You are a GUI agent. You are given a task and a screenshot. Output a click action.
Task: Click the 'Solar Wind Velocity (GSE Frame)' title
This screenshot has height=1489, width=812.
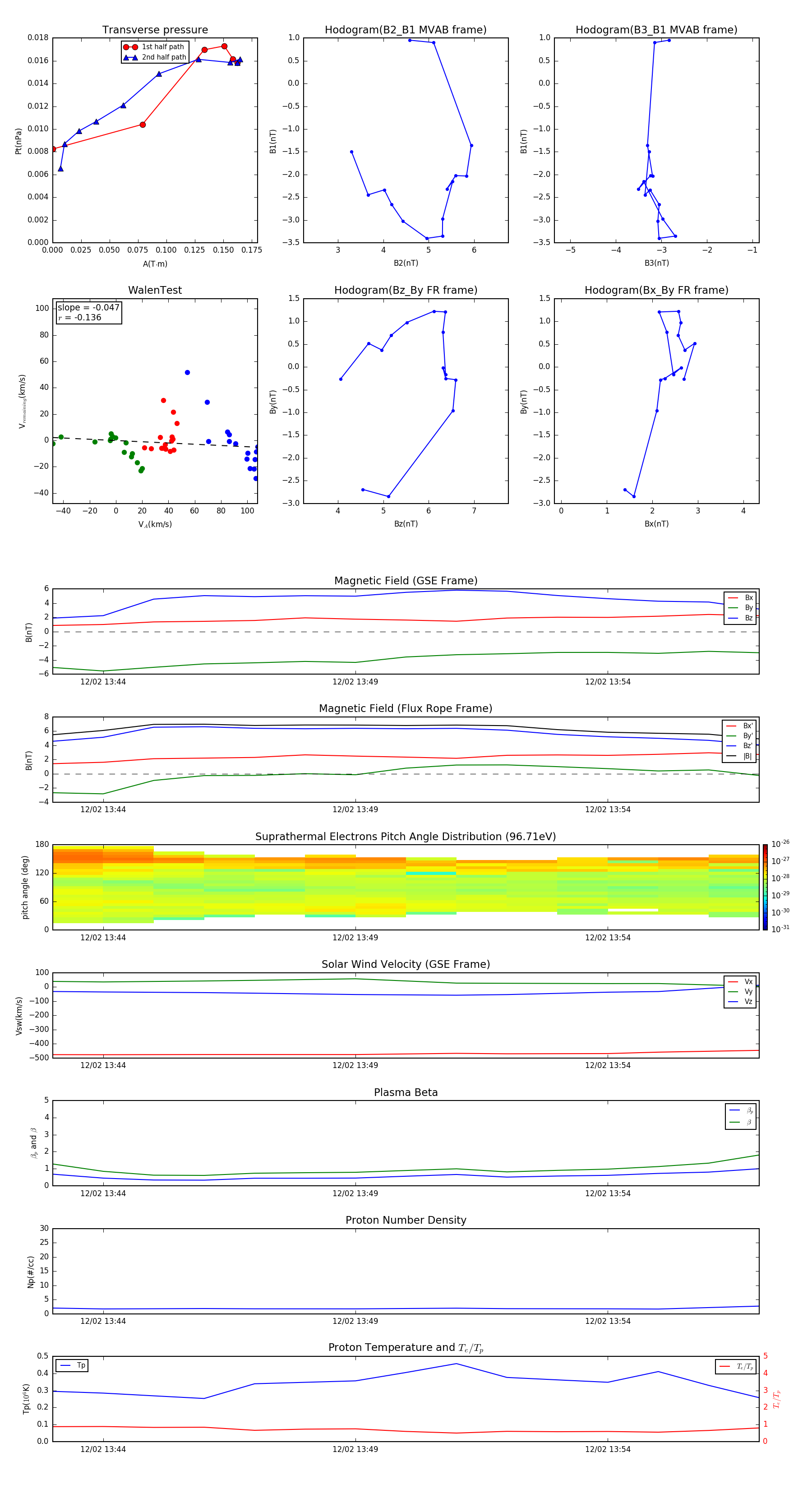click(x=406, y=964)
